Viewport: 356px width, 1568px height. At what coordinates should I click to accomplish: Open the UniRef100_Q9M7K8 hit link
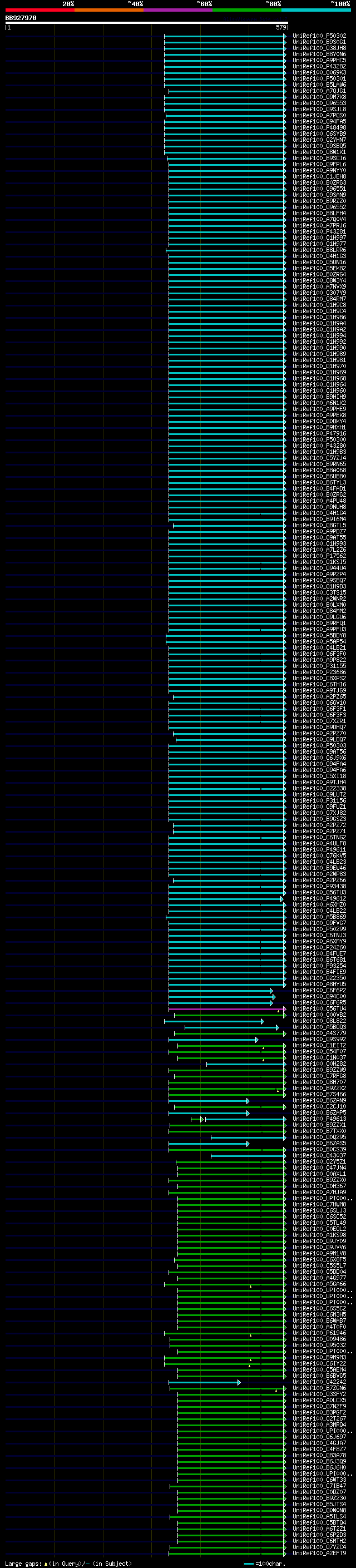point(319,97)
